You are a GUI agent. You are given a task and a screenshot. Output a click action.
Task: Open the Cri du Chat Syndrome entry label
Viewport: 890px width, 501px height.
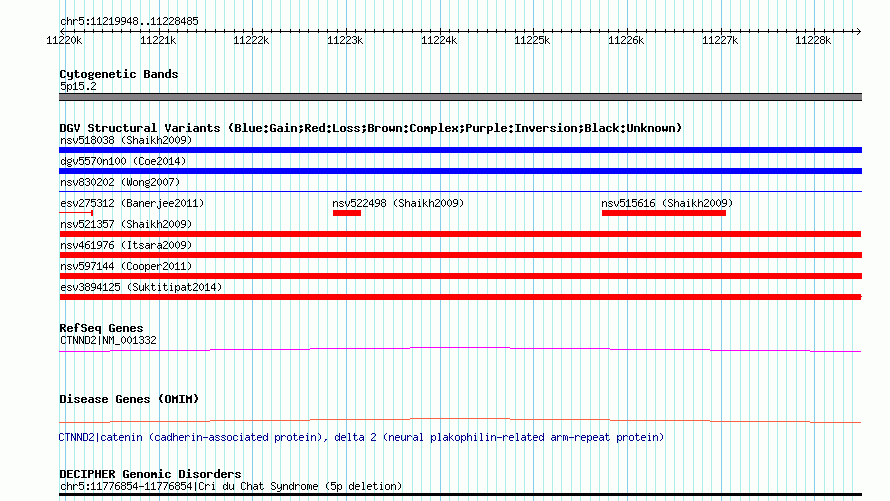231,486
